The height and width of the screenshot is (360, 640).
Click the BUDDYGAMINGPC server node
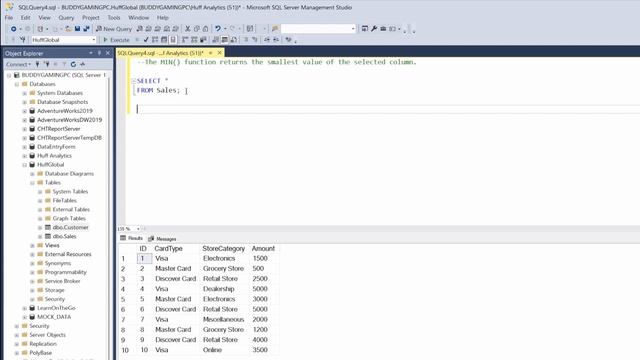pos(63,75)
